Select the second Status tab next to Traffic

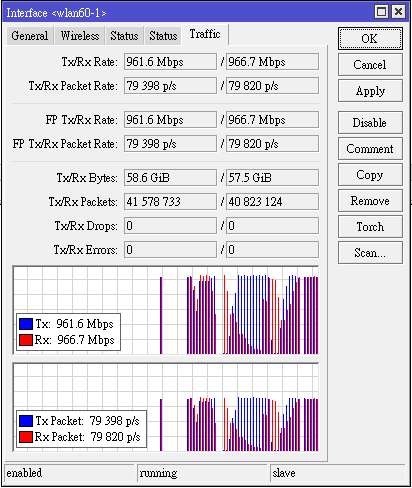(x=163, y=36)
